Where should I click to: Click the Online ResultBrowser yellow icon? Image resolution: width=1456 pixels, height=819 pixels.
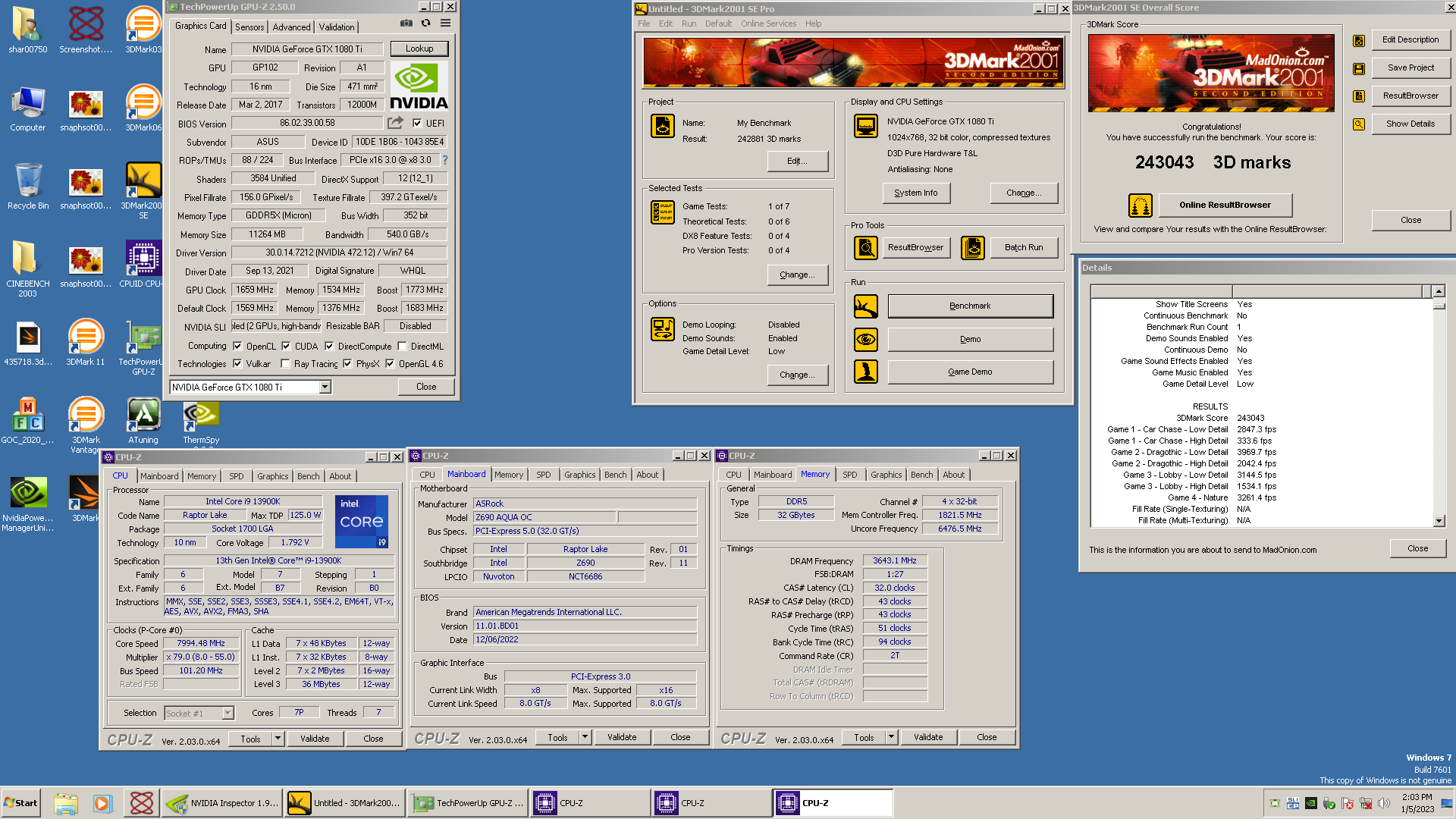click(x=1141, y=206)
